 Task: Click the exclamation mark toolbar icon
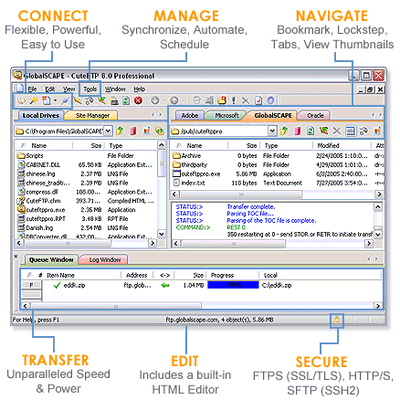(x=234, y=100)
